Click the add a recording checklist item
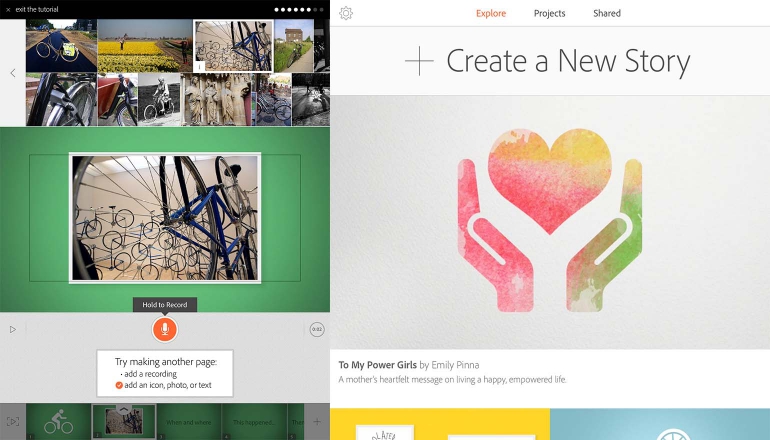770x440 pixels. pos(150,374)
